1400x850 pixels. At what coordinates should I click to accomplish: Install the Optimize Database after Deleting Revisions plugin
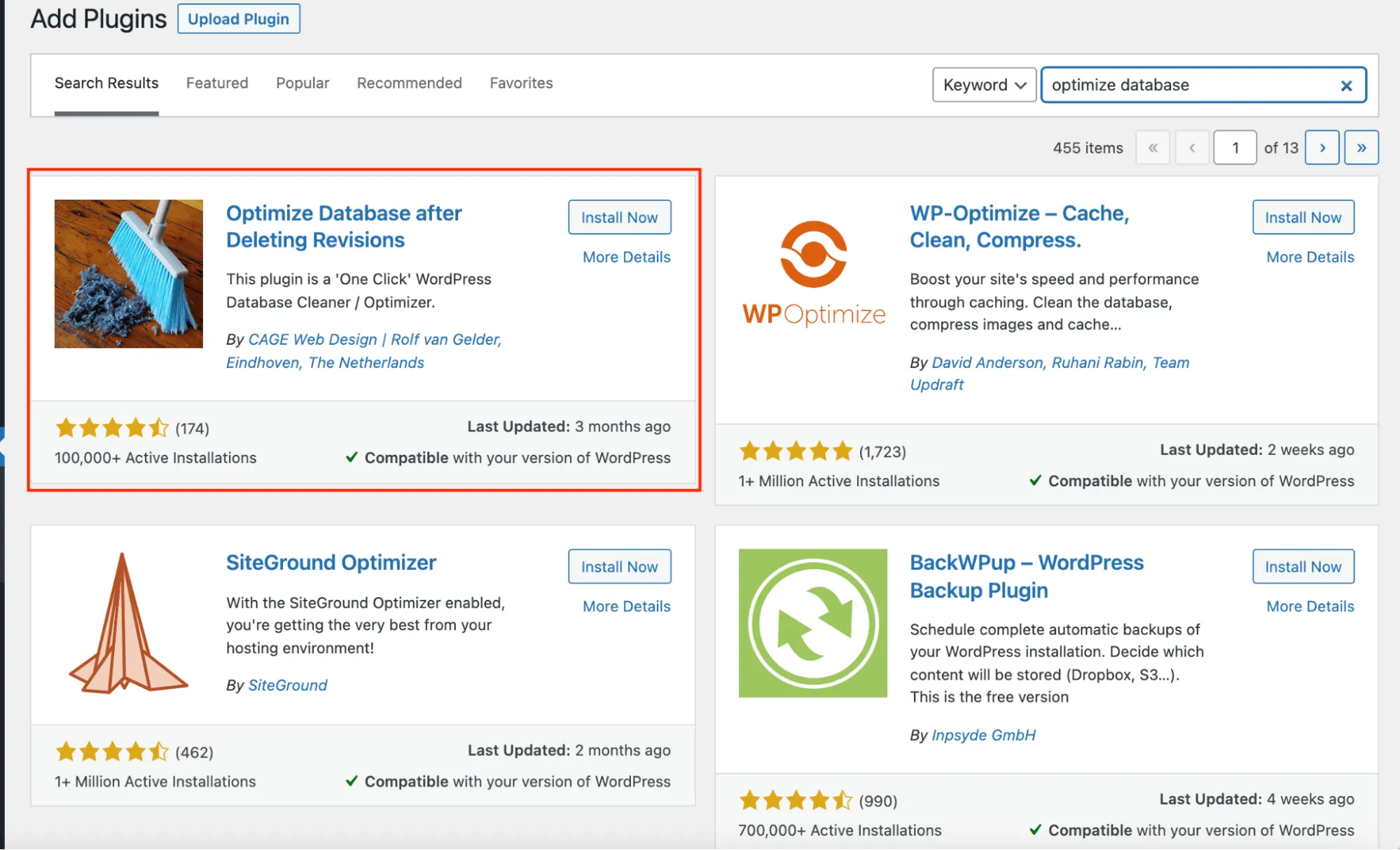pyautogui.click(x=619, y=217)
